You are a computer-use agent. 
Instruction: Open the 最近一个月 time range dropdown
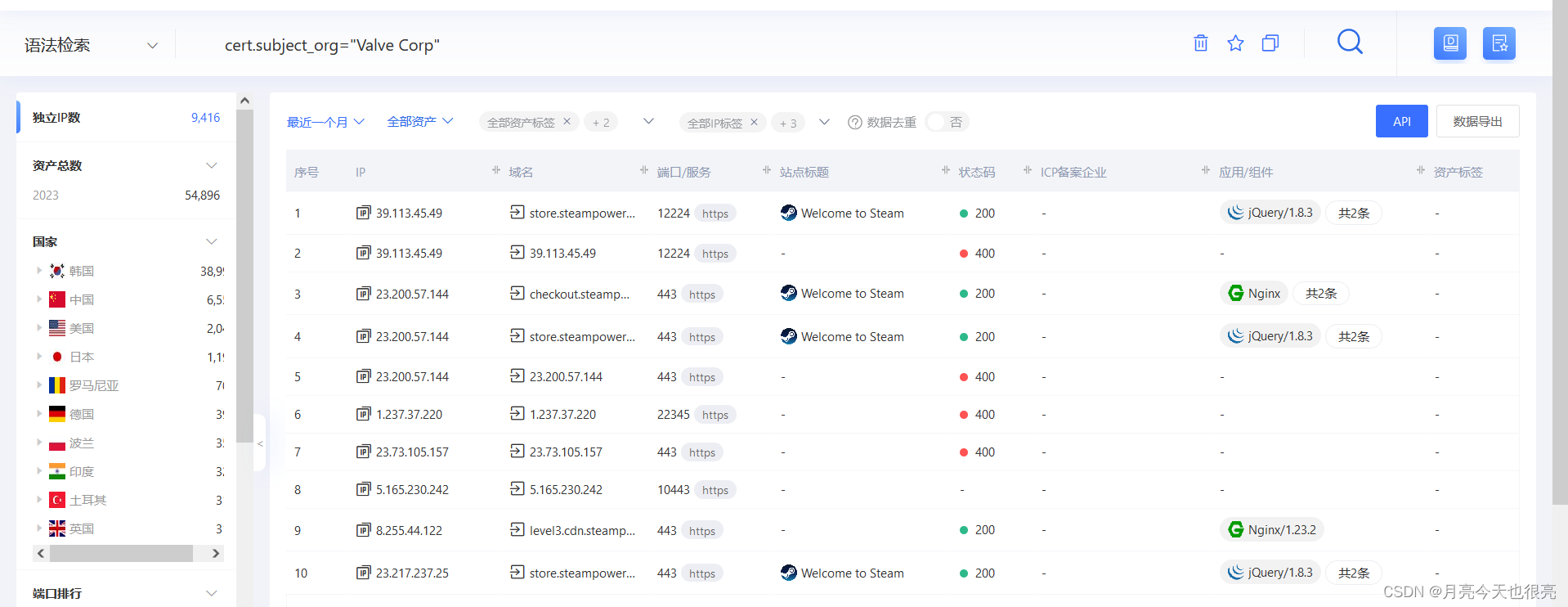pos(325,122)
